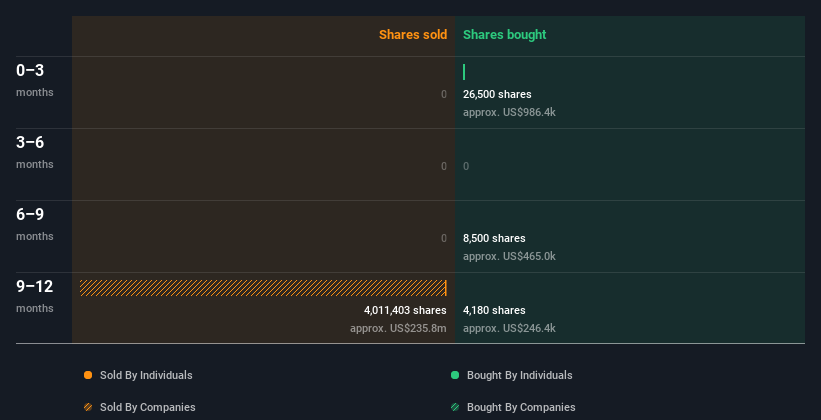Click the hatched Bought By Companies legend swatch
Image resolution: width=821 pixels, height=420 pixels.
455,407
